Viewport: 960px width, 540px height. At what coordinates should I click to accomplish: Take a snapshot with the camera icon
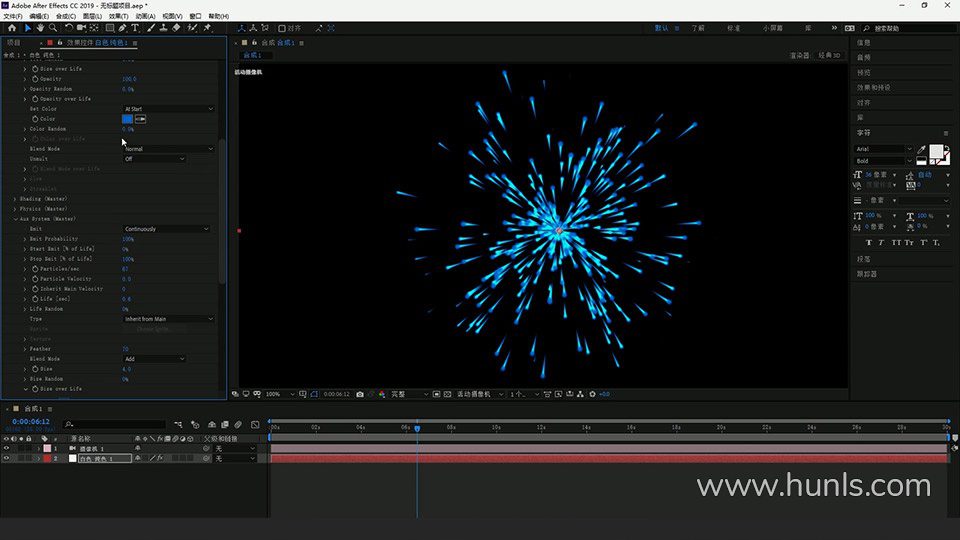point(360,394)
